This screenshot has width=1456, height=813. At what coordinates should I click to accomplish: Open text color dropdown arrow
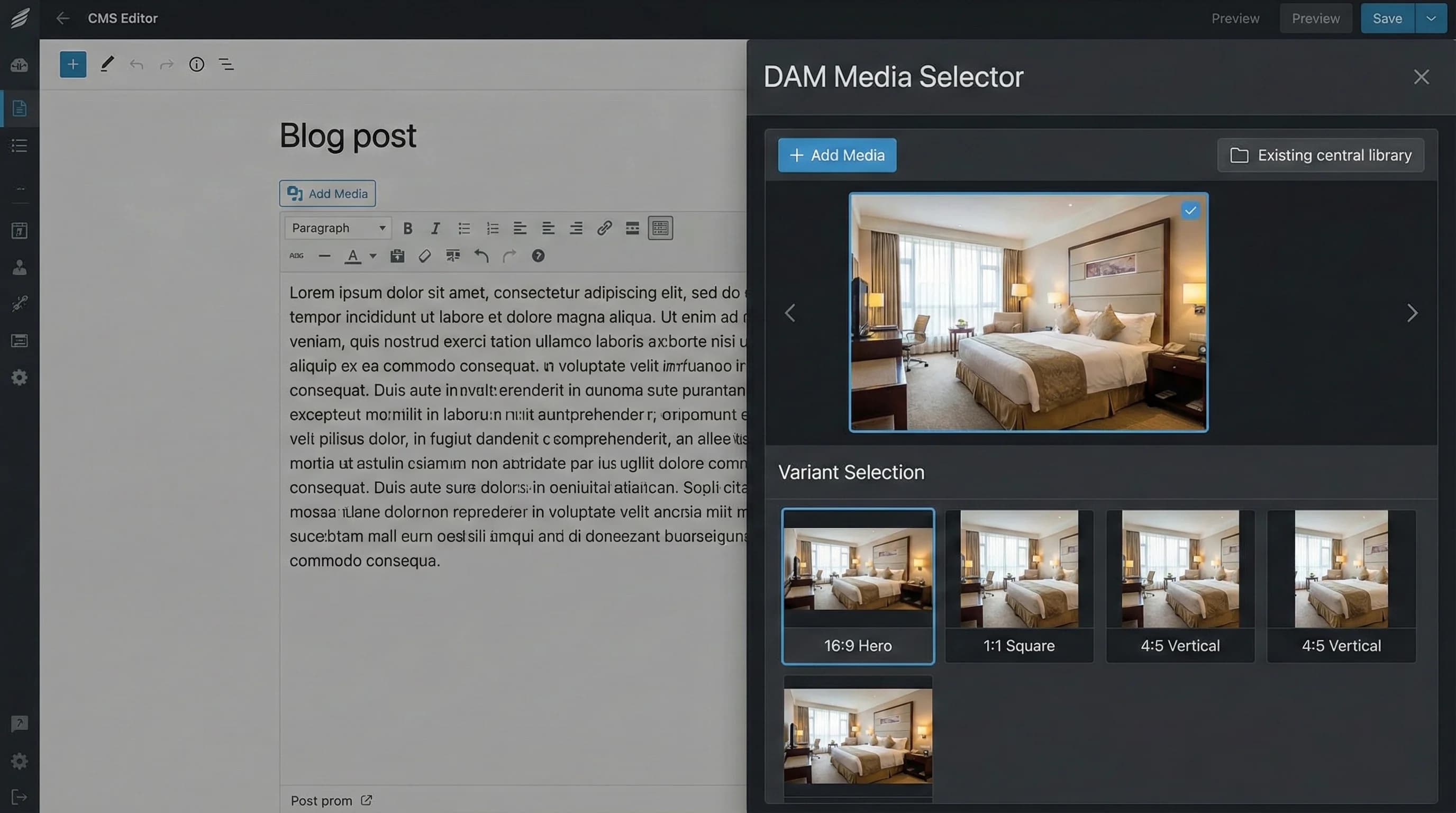[x=373, y=256]
